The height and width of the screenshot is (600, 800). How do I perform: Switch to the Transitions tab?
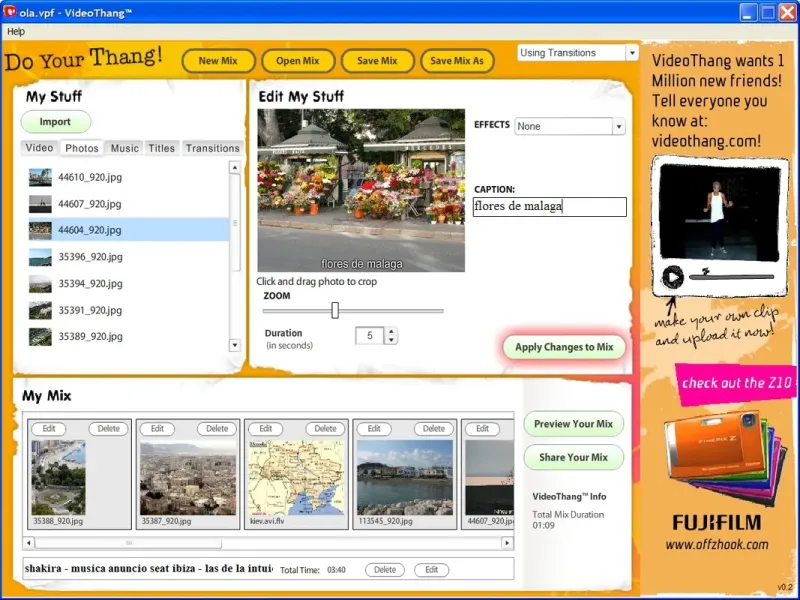(212, 148)
